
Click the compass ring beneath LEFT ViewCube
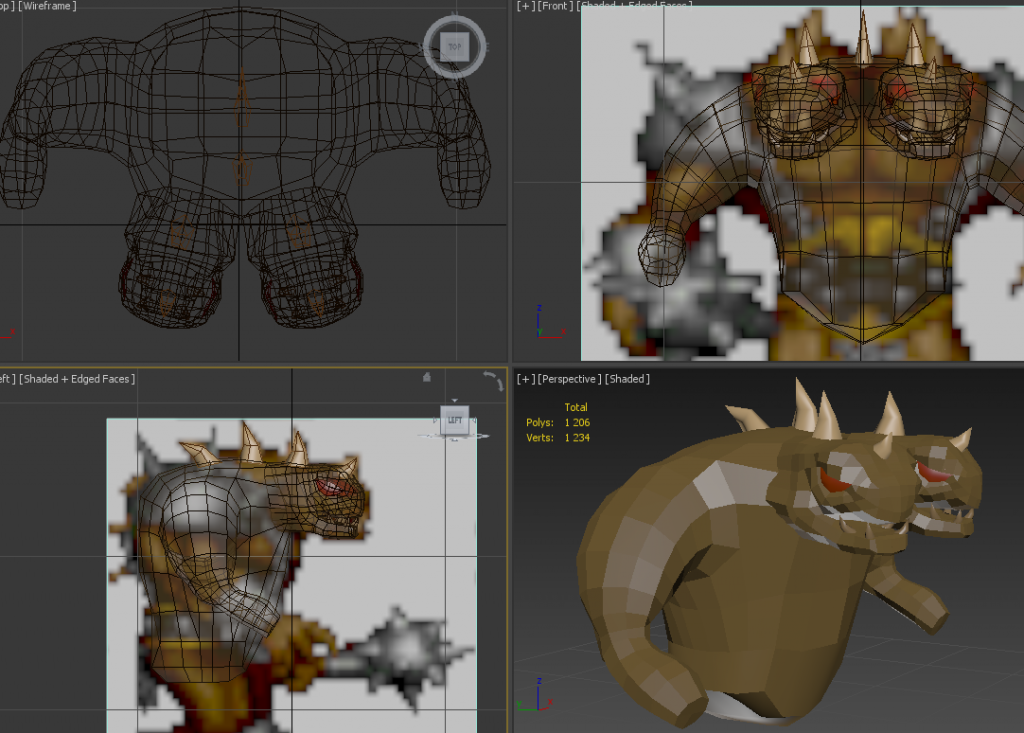[x=454, y=437]
